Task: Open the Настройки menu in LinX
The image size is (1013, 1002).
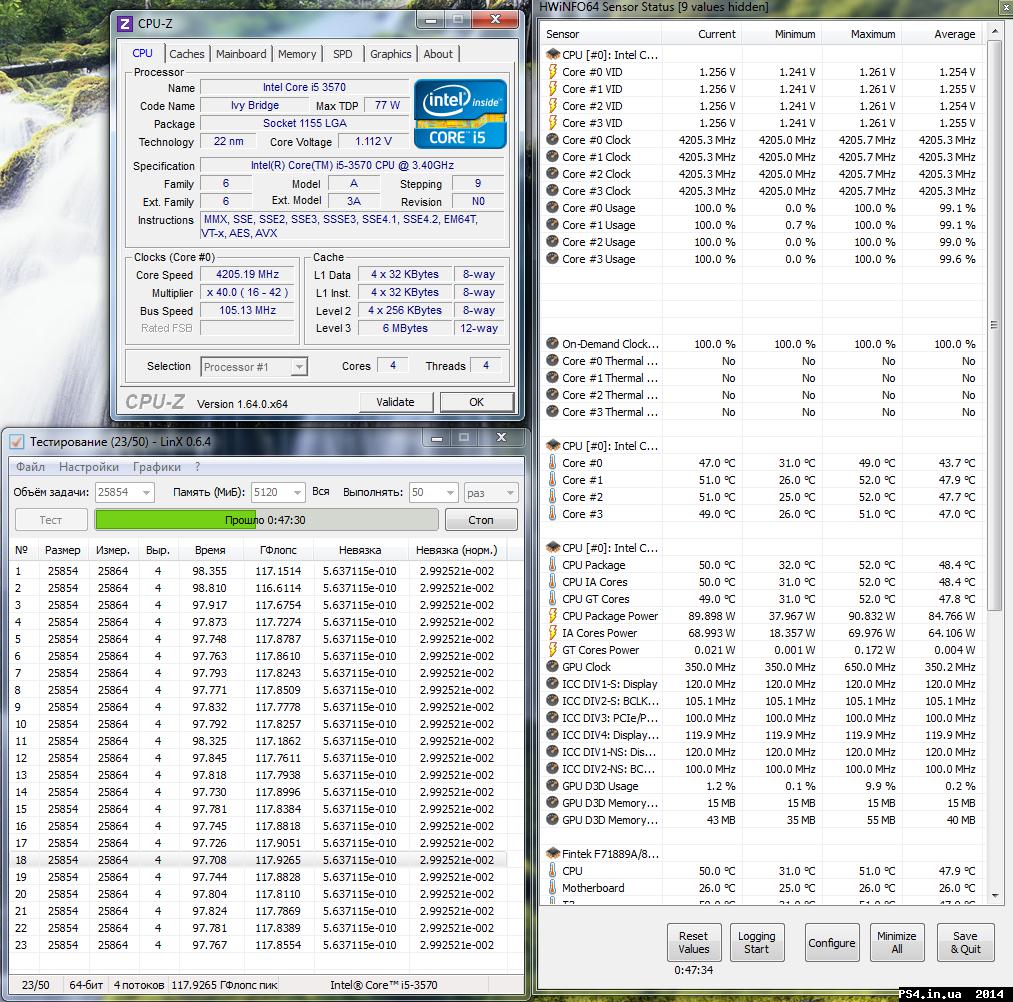Action: (89, 466)
